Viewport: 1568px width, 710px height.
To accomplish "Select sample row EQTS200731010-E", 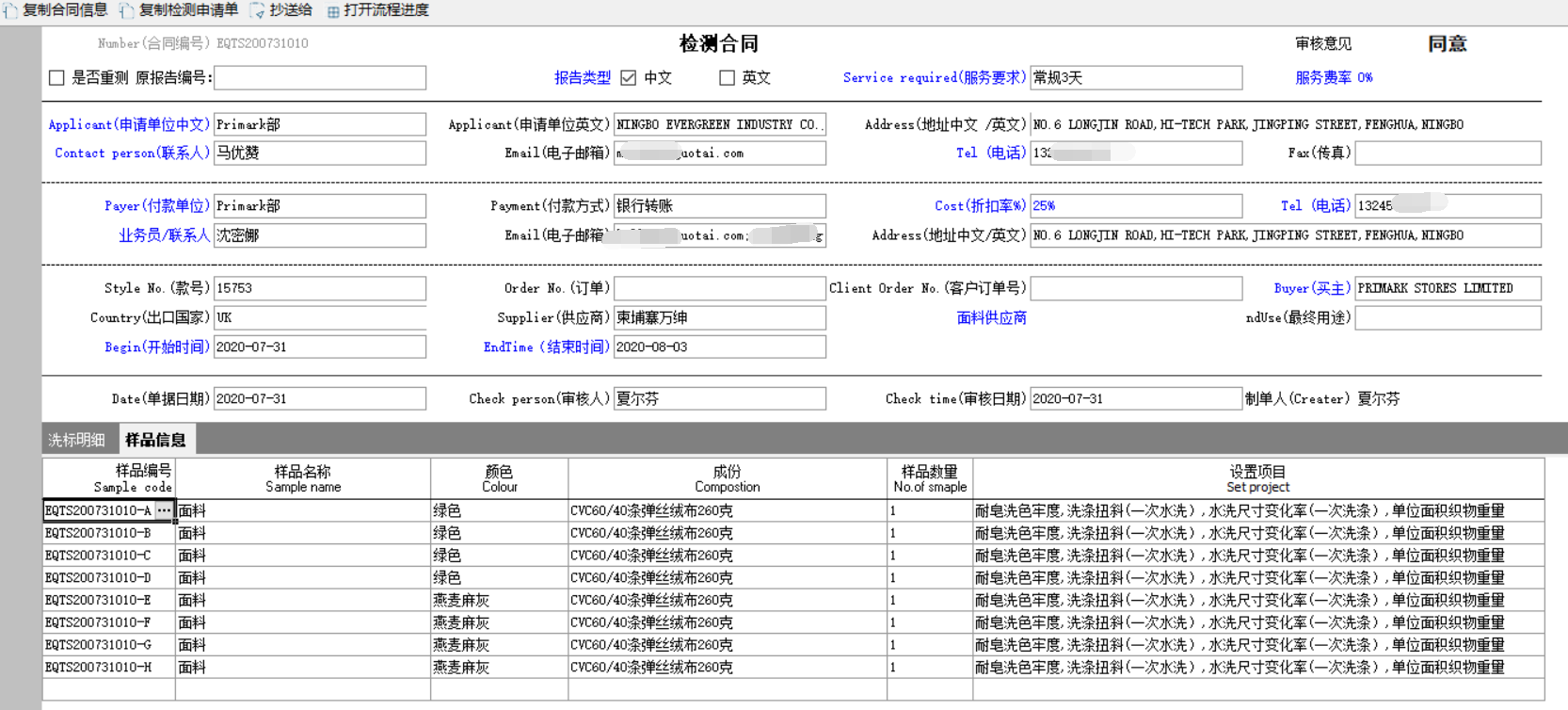I will 793,600.
